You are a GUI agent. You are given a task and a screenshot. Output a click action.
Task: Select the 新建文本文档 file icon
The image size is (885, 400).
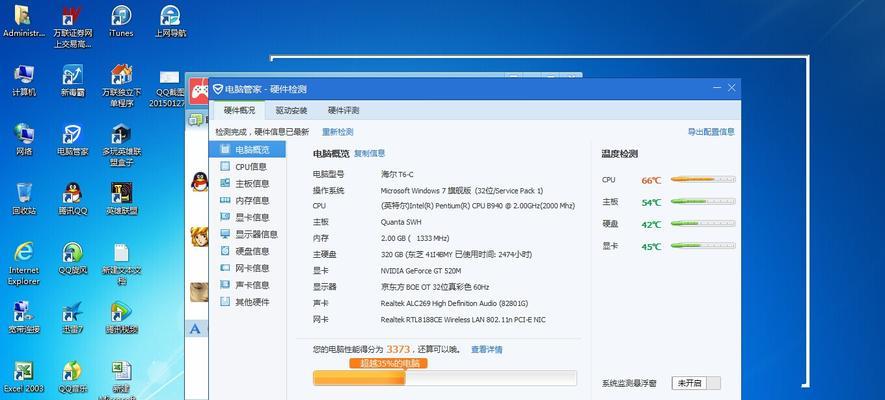pos(121,263)
